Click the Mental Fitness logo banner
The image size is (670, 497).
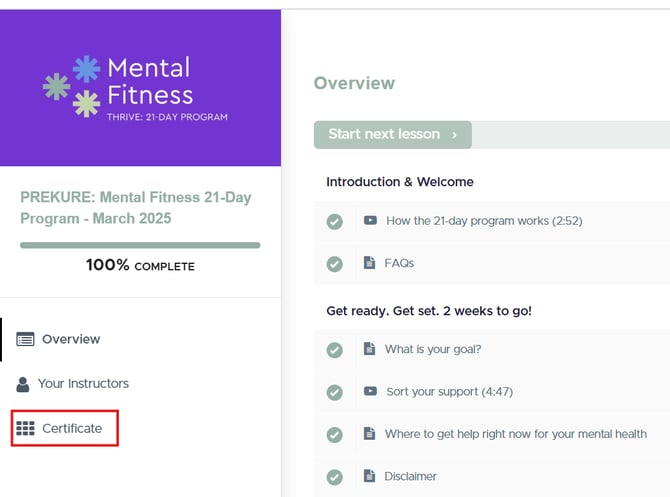click(140, 88)
